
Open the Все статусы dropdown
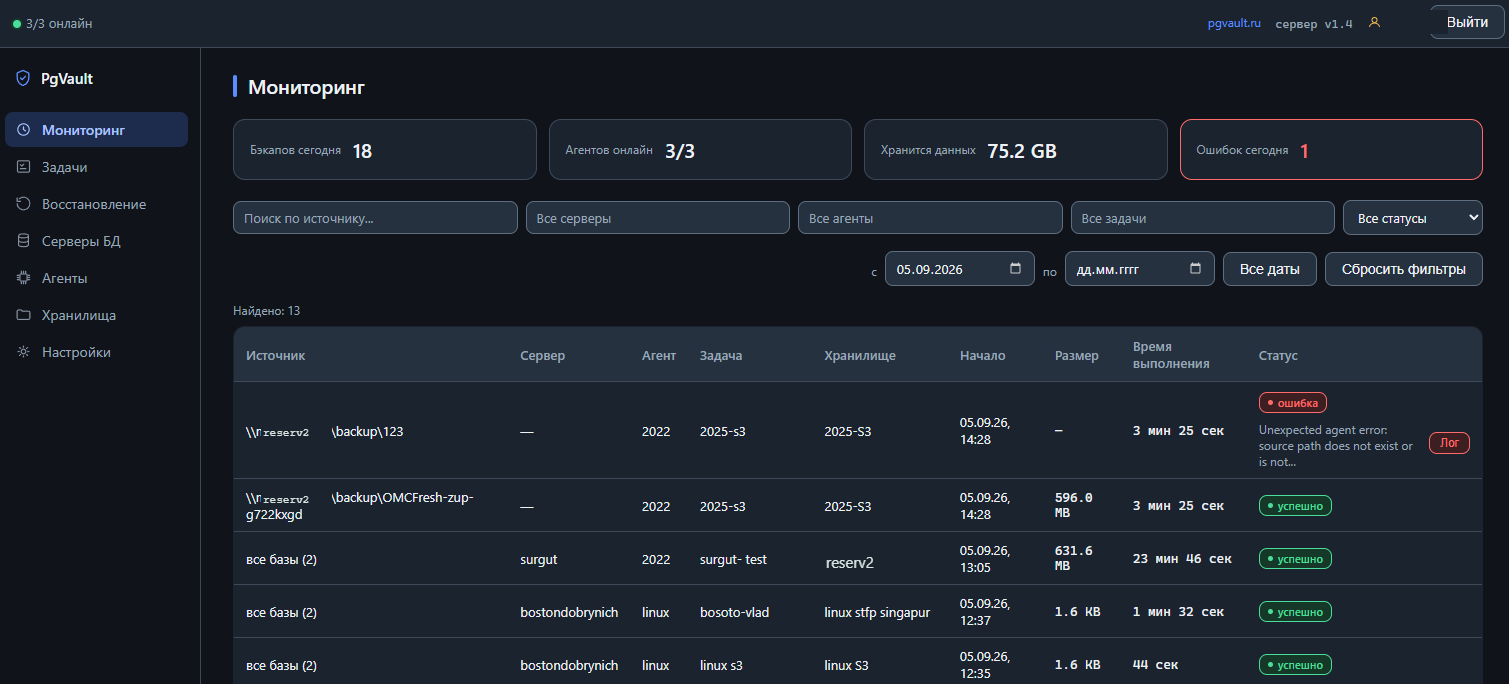(x=1413, y=218)
